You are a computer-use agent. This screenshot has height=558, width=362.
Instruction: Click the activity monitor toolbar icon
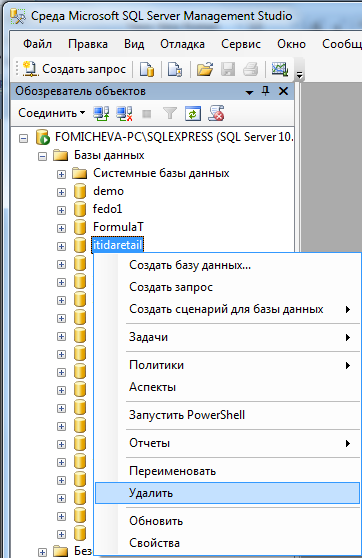click(x=280, y=69)
